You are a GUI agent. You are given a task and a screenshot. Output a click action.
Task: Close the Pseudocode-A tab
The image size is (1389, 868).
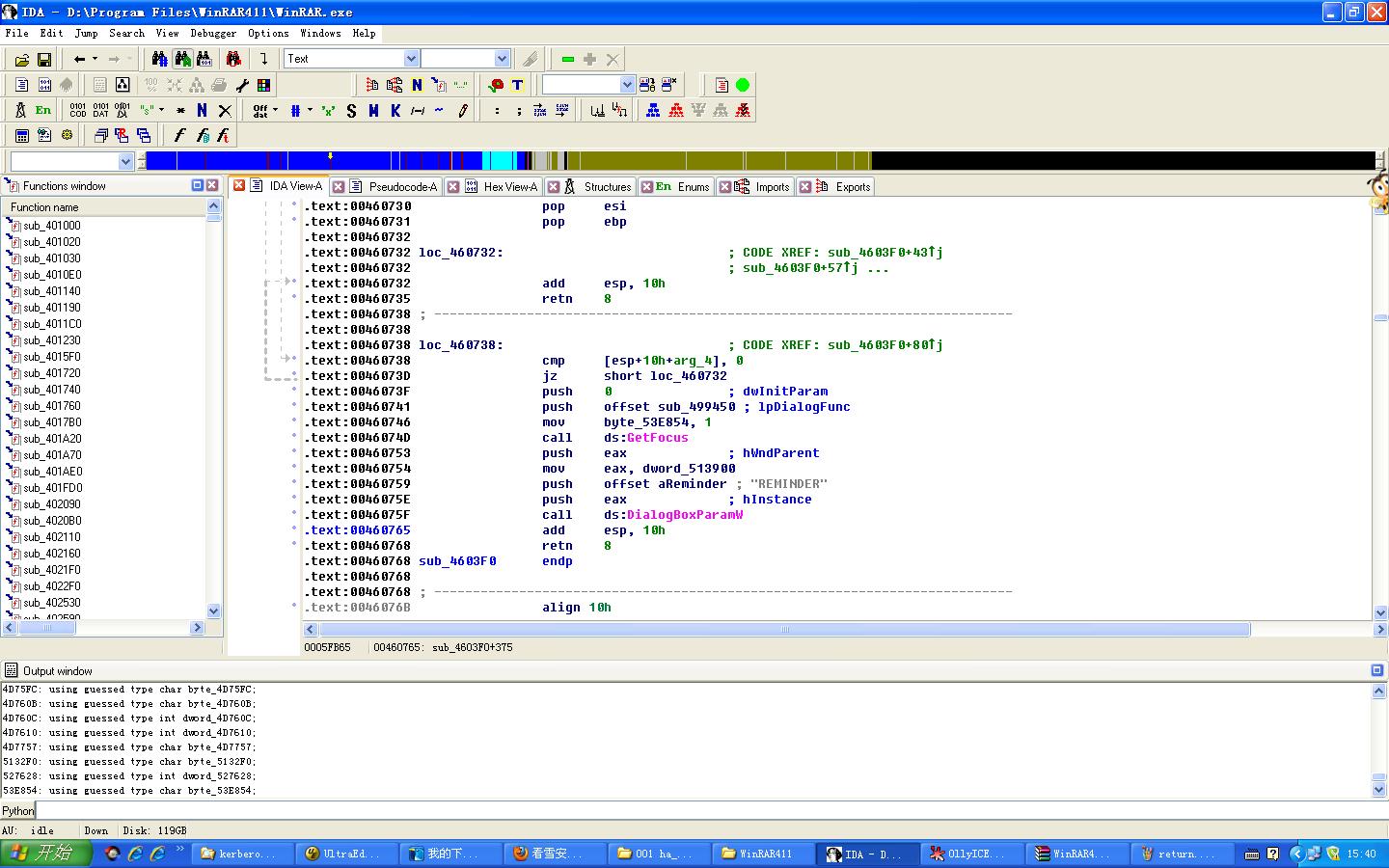click(x=339, y=187)
